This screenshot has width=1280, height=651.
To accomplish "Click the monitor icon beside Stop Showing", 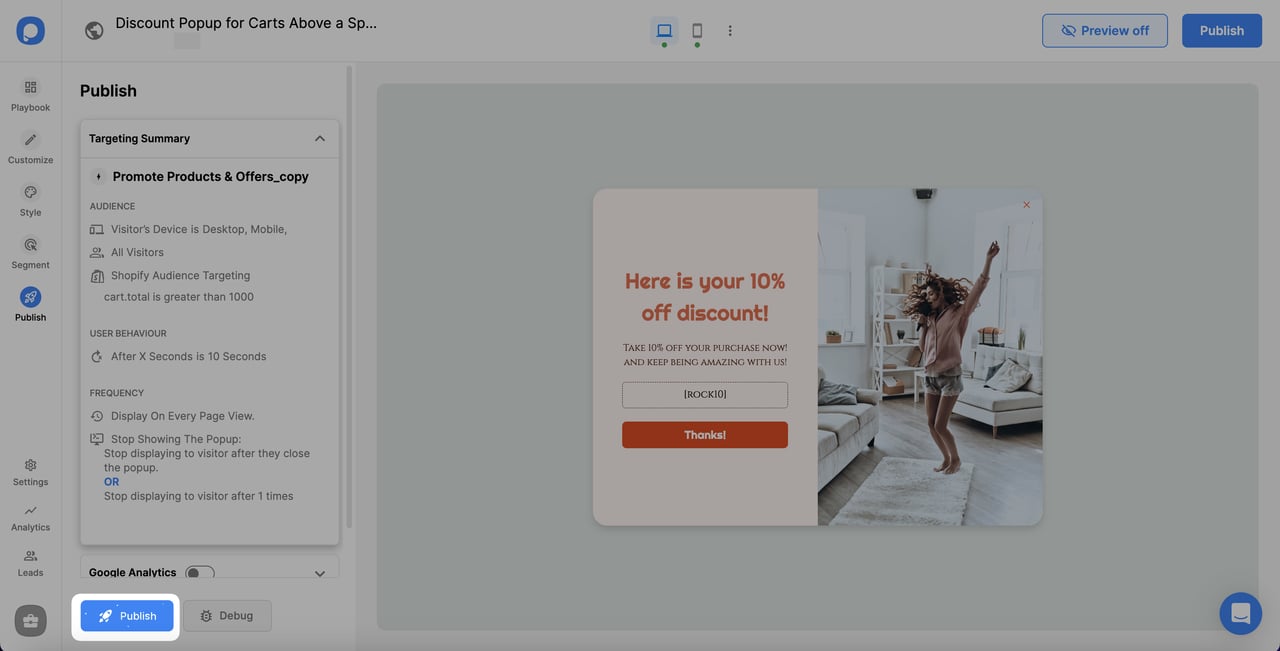I will point(97,439).
